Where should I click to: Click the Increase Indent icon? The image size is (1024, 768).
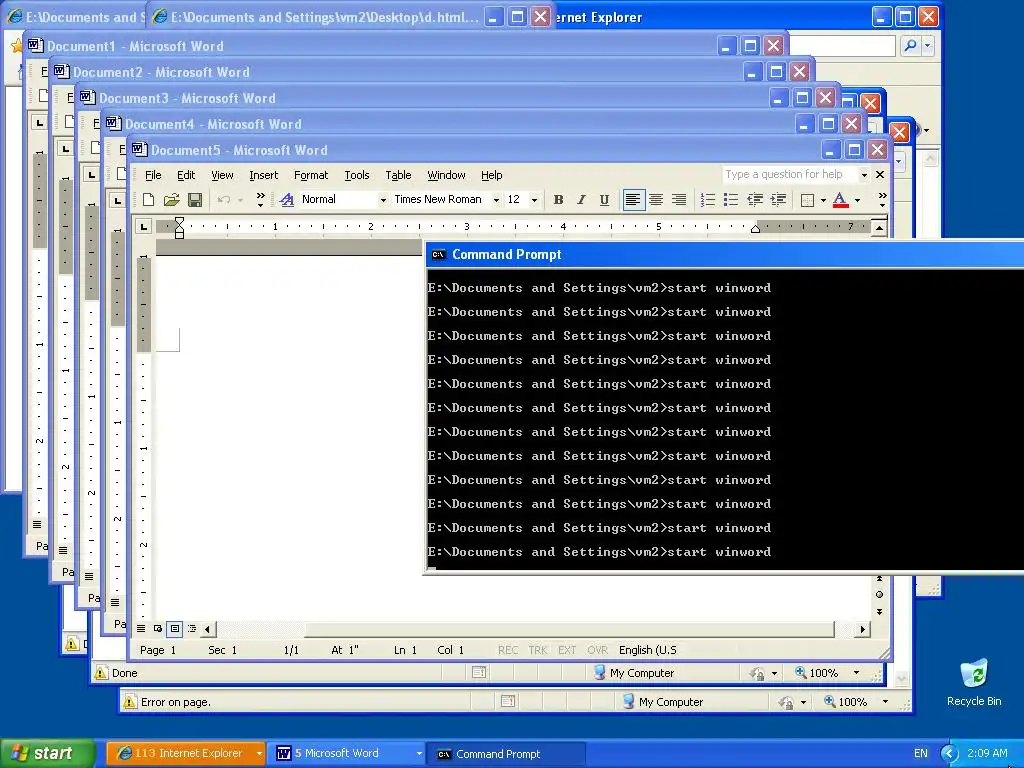(x=778, y=200)
